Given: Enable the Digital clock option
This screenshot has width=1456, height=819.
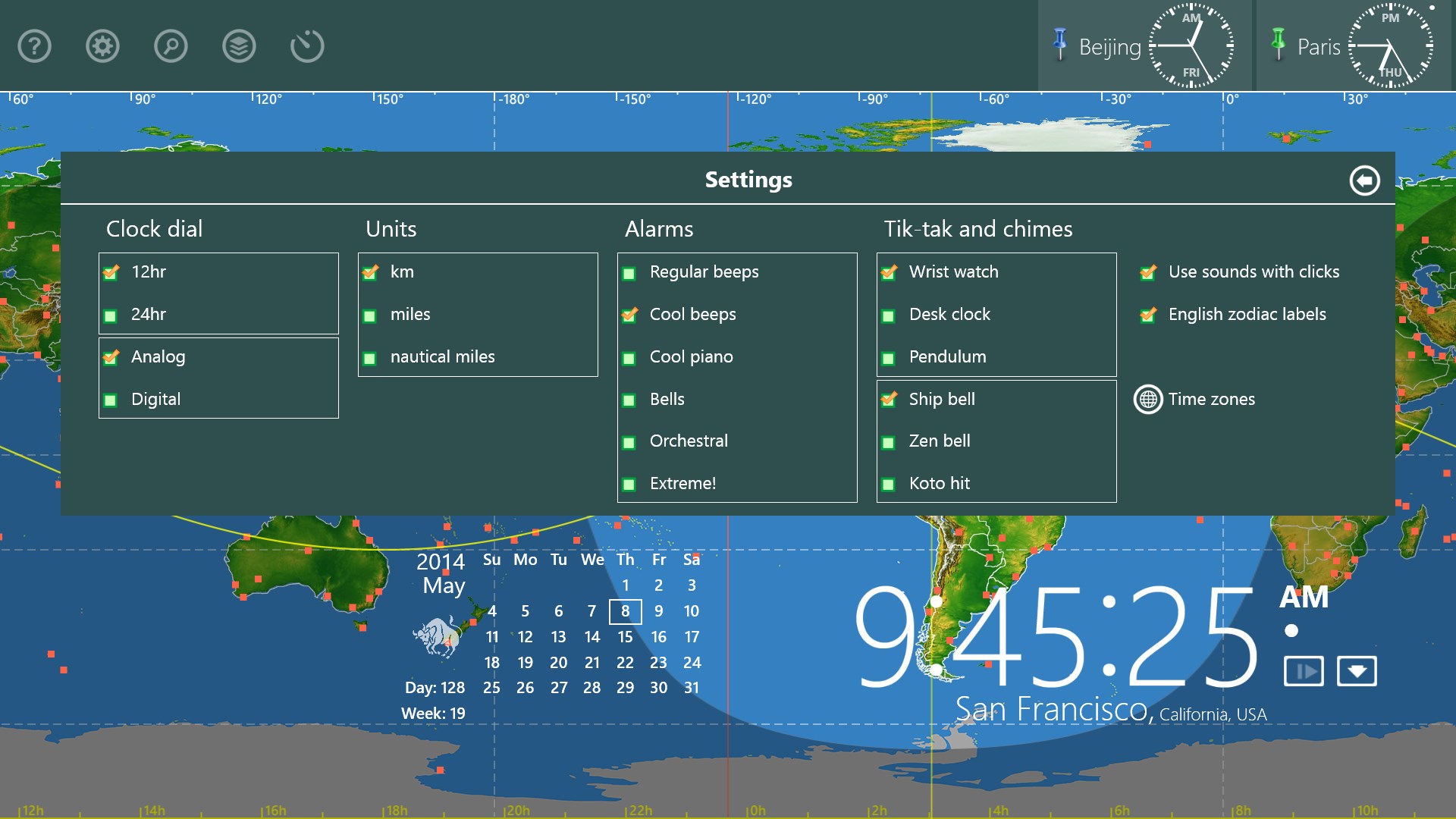Looking at the screenshot, I should [x=111, y=399].
